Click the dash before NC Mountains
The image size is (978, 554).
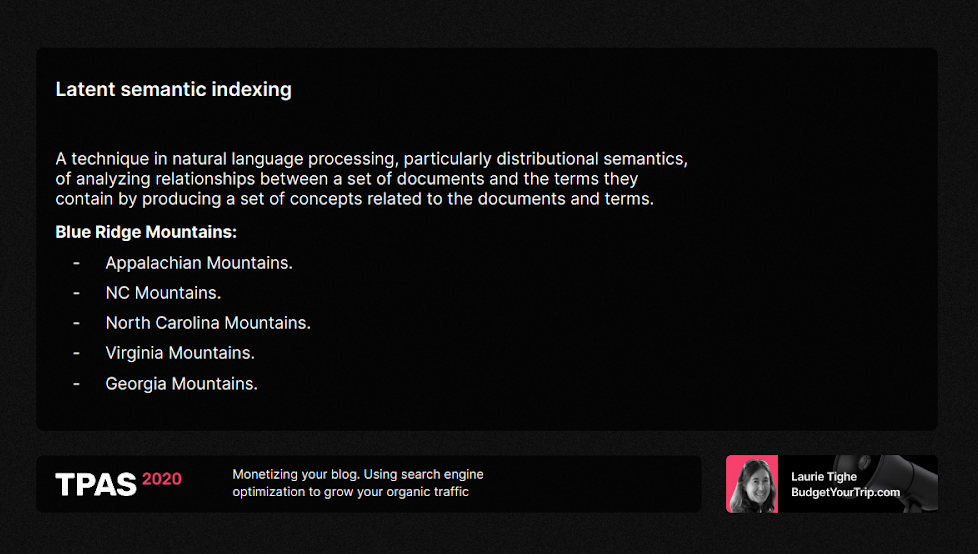76,293
